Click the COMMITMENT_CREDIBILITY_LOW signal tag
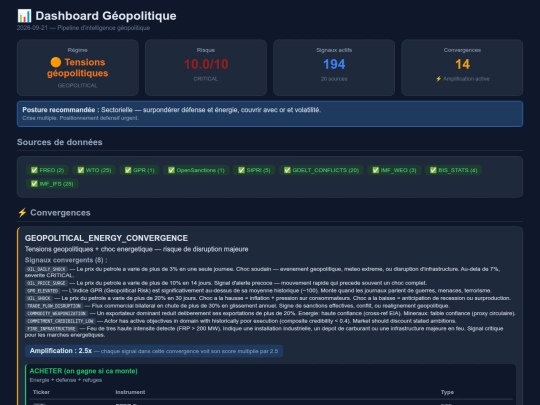Image resolution: width=540 pixels, height=405 pixels. tap(60, 321)
